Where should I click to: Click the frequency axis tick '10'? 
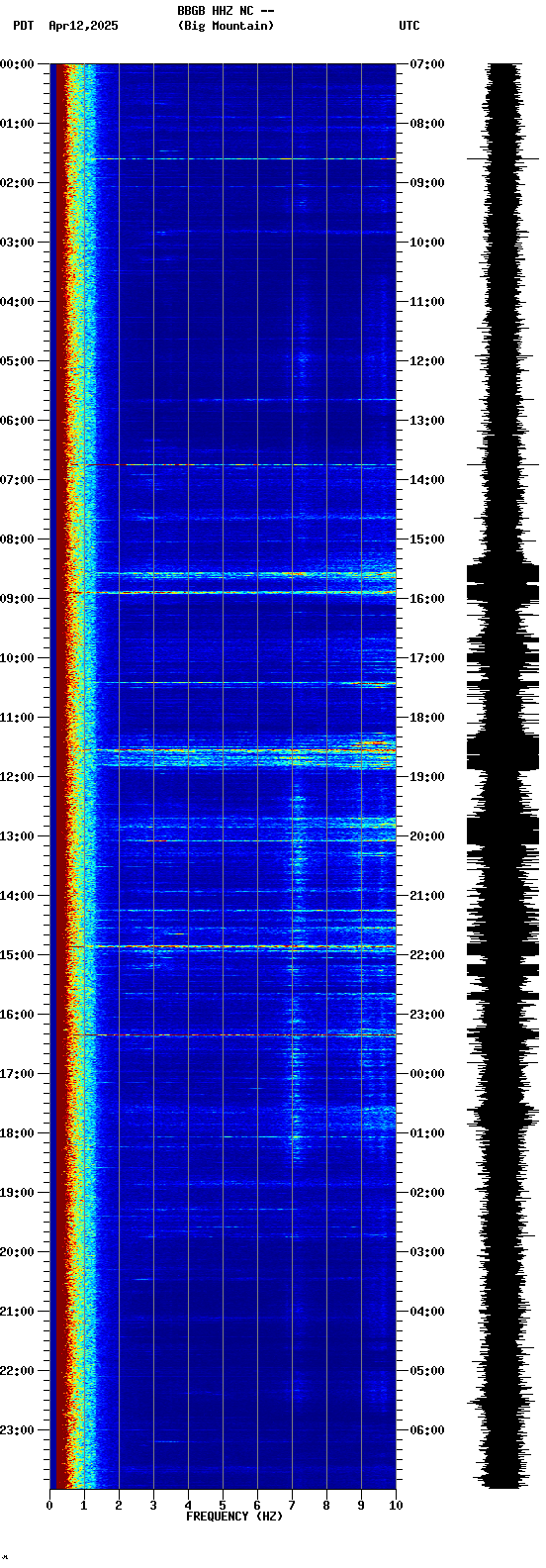tap(396, 1506)
